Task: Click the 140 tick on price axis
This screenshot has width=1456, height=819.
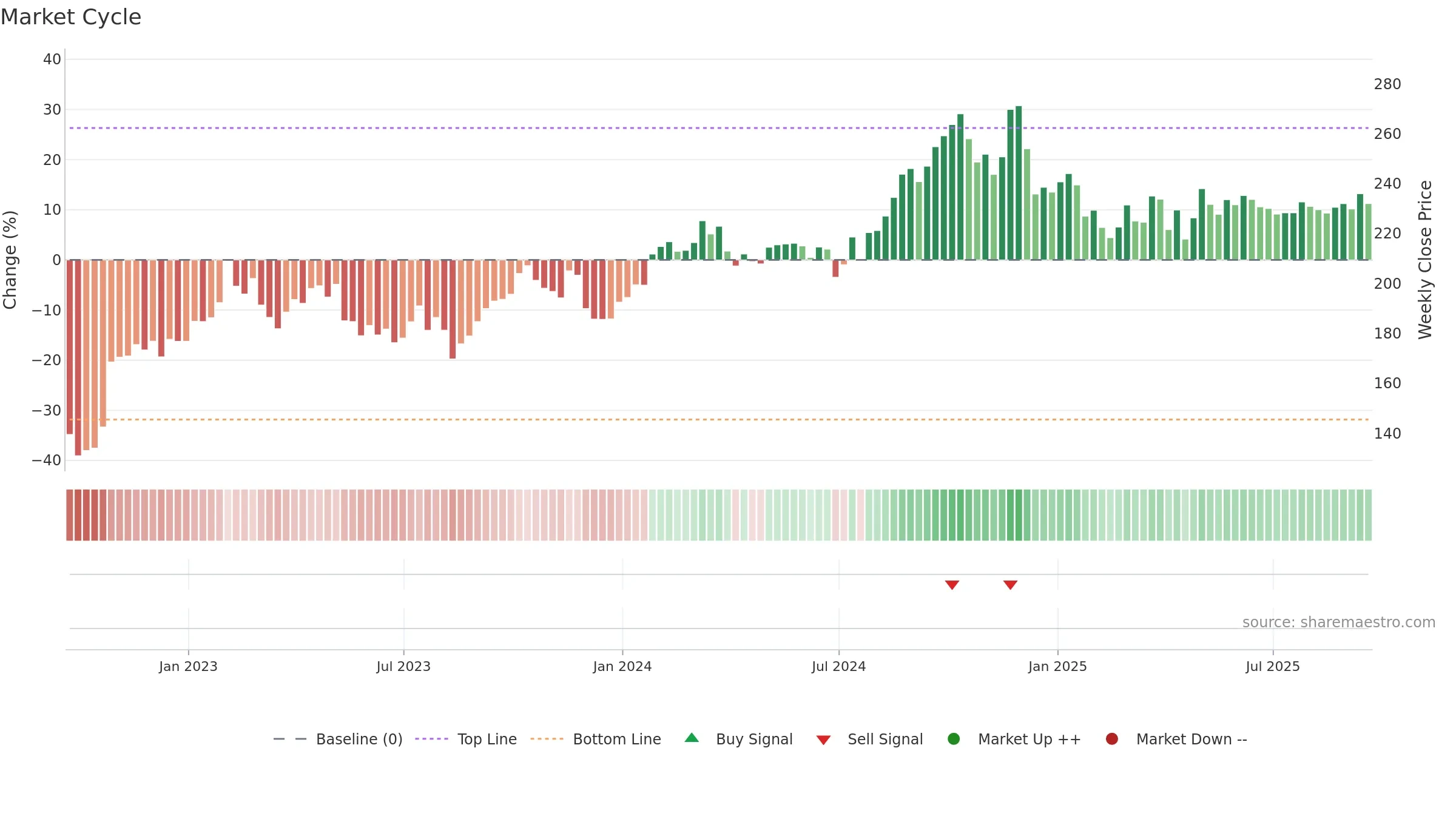Action: point(1387,434)
